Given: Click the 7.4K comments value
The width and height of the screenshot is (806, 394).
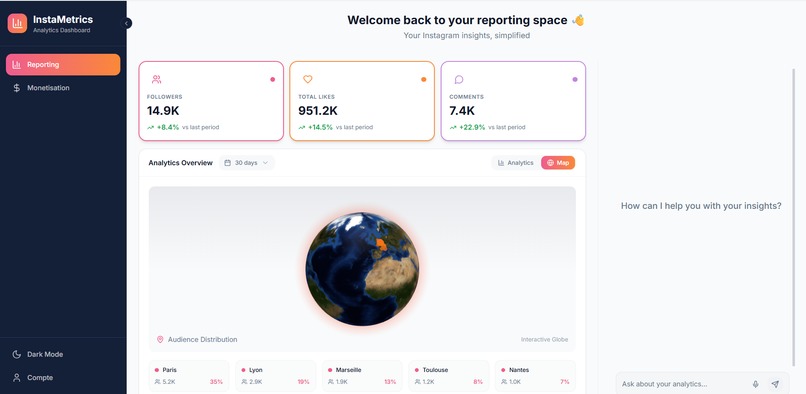Looking at the screenshot, I should (x=462, y=111).
